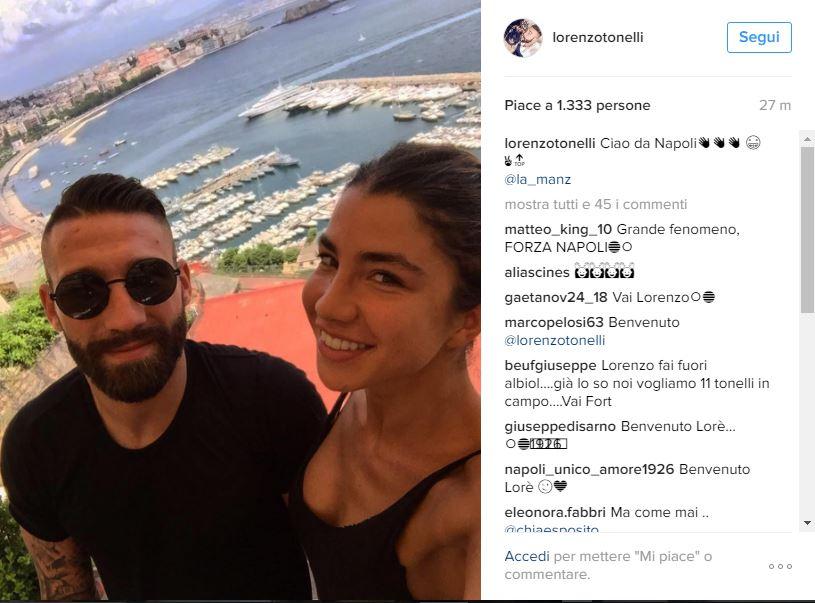This screenshot has height=603, width=815.
Task: Open the @la_manz tagged profile link
Action: pos(537,179)
